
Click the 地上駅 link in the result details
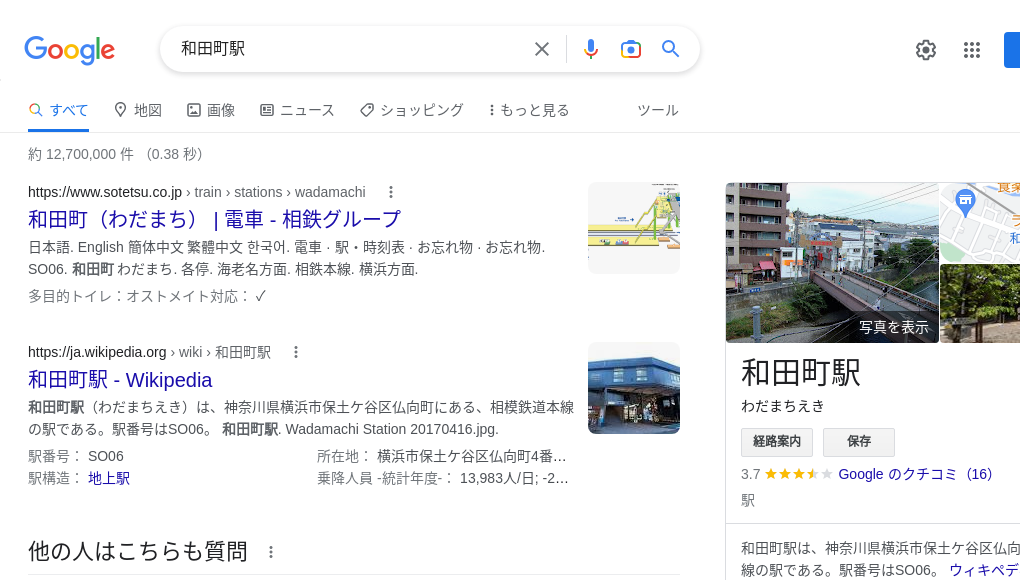pyautogui.click(x=109, y=478)
